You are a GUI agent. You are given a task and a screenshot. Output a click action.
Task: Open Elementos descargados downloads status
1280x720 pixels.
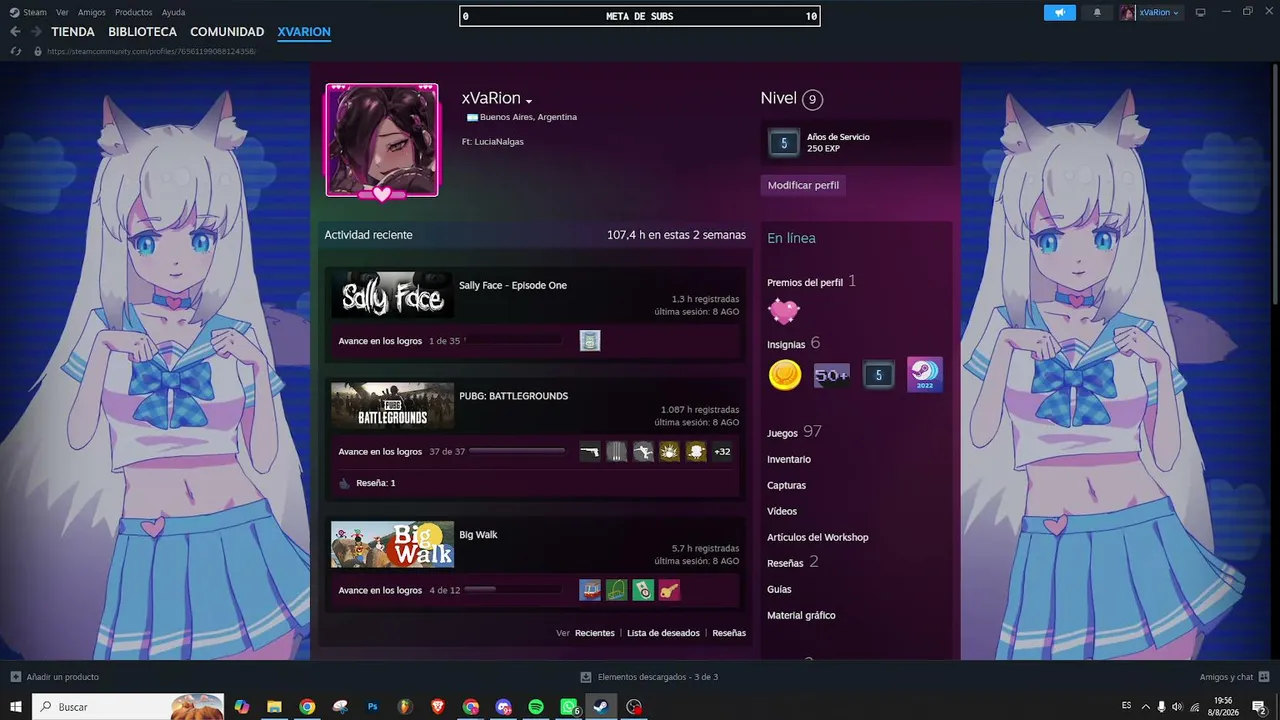[x=650, y=677]
